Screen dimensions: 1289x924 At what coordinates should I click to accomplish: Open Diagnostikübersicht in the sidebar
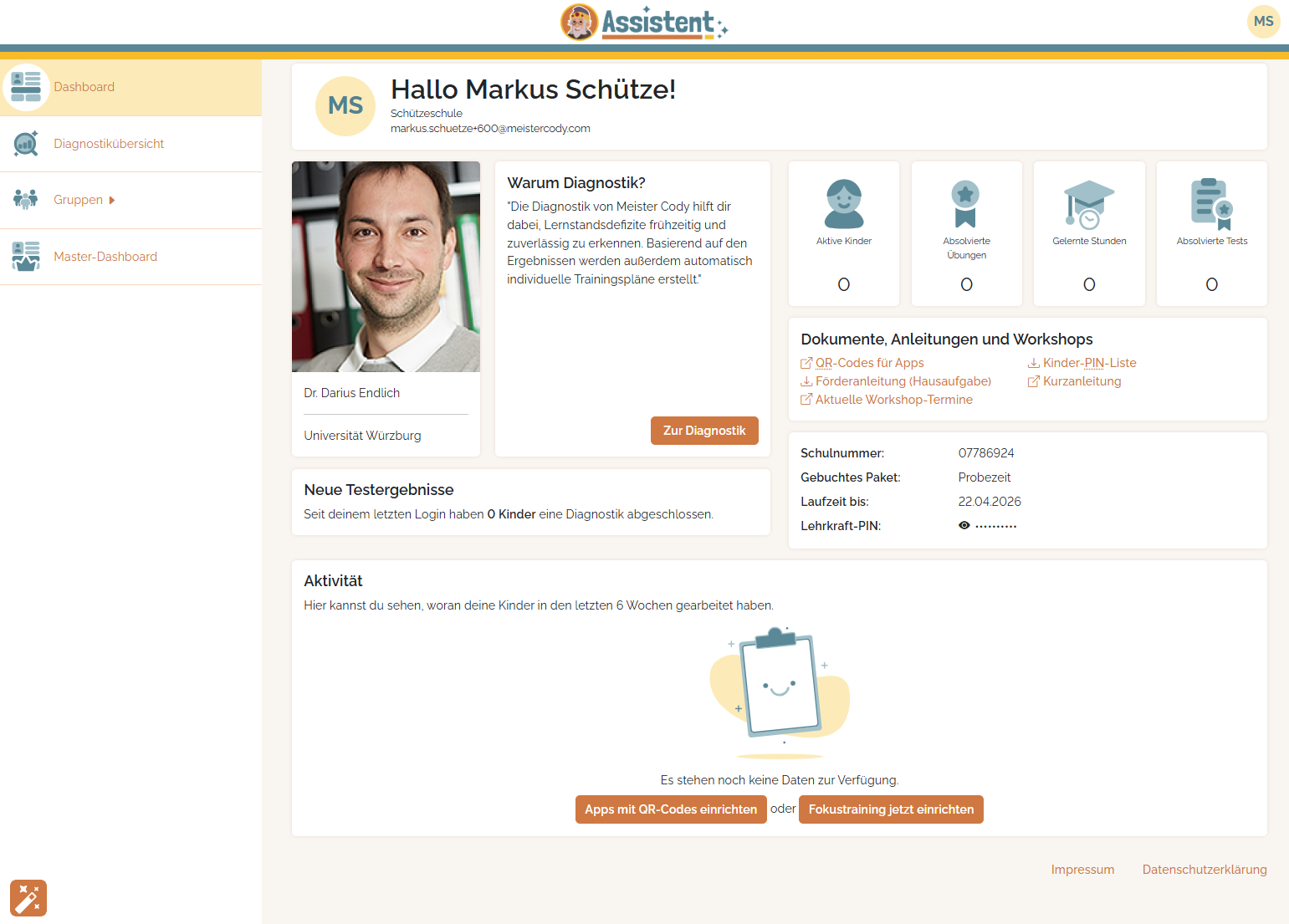109,144
